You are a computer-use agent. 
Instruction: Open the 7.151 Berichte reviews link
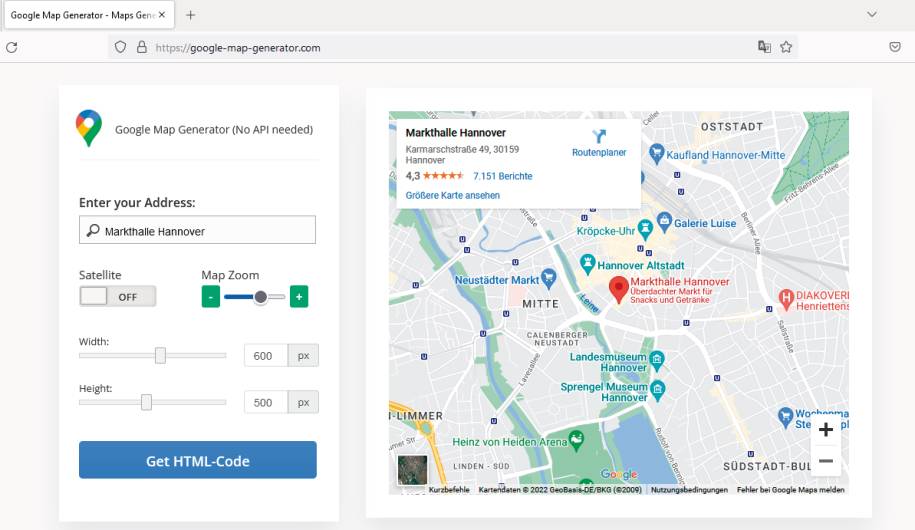pyautogui.click(x=502, y=176)
